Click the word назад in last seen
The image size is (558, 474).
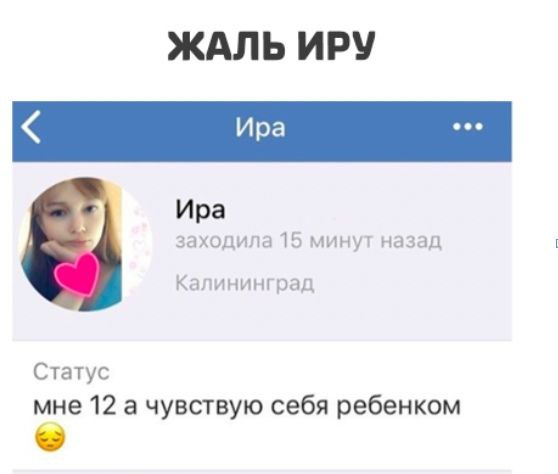pos(411,241)
